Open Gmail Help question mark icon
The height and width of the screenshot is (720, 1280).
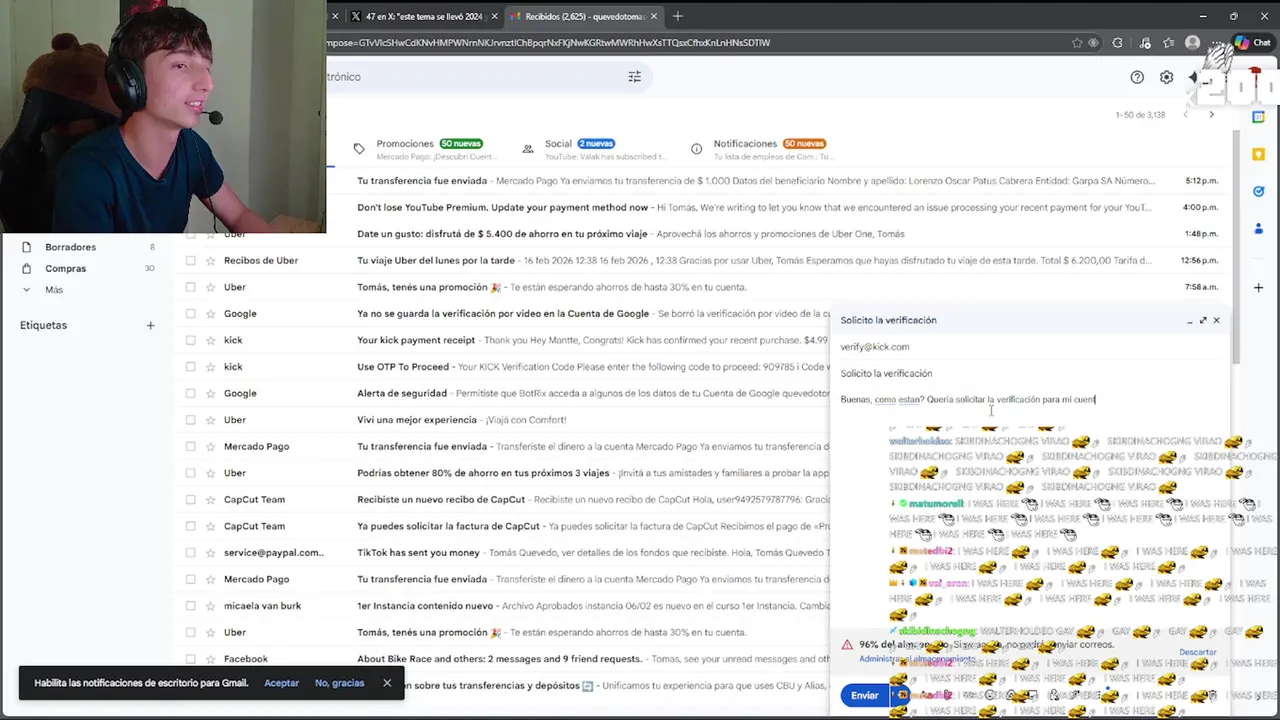(x=1137, y=77)
